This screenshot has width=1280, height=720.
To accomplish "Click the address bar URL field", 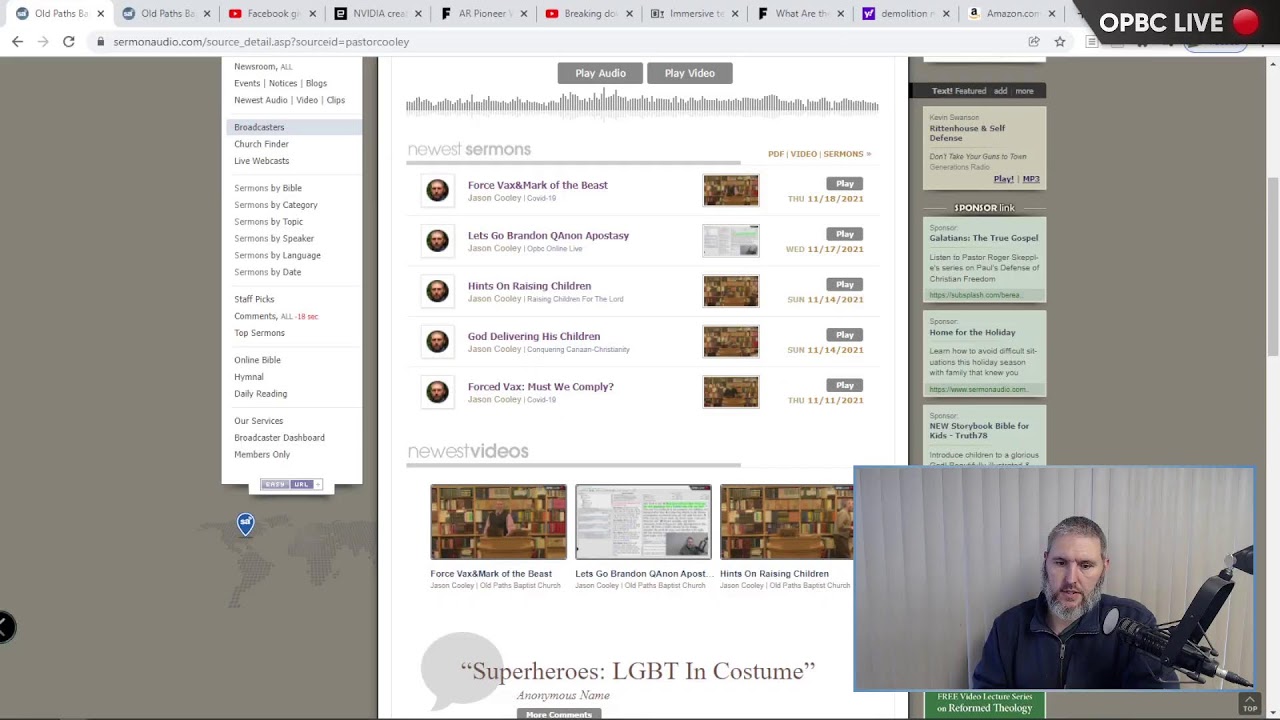I will coord(560,42).
